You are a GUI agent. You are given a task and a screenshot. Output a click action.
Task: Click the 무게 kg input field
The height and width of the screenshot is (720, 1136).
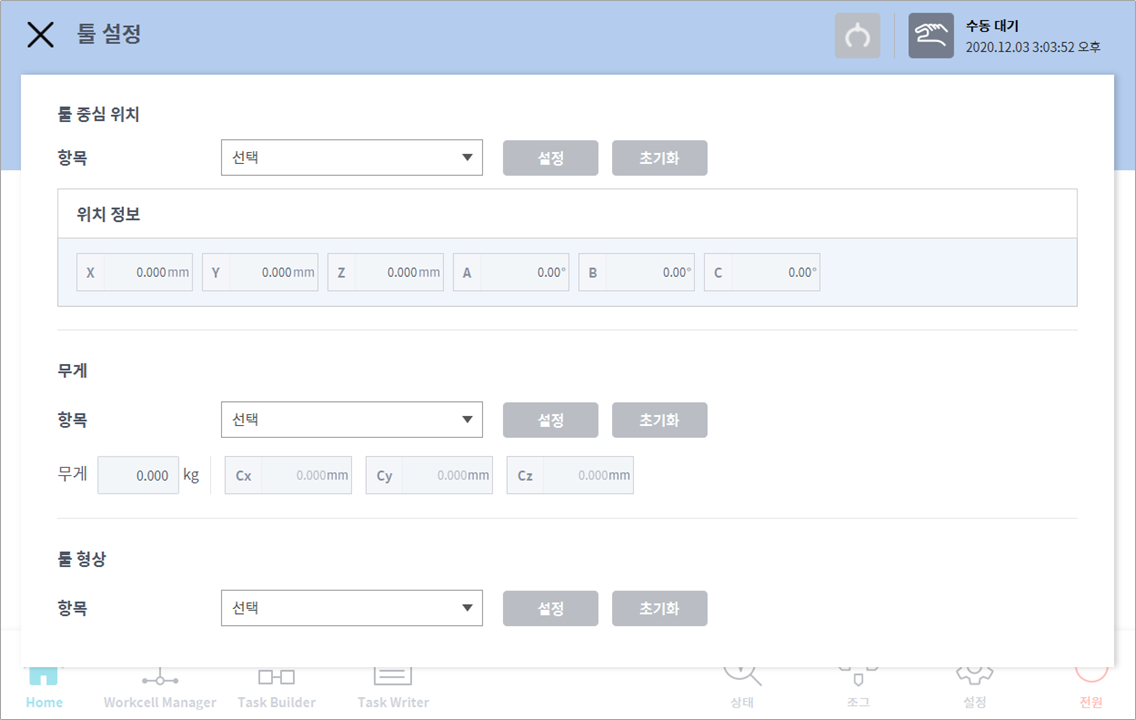138,476
